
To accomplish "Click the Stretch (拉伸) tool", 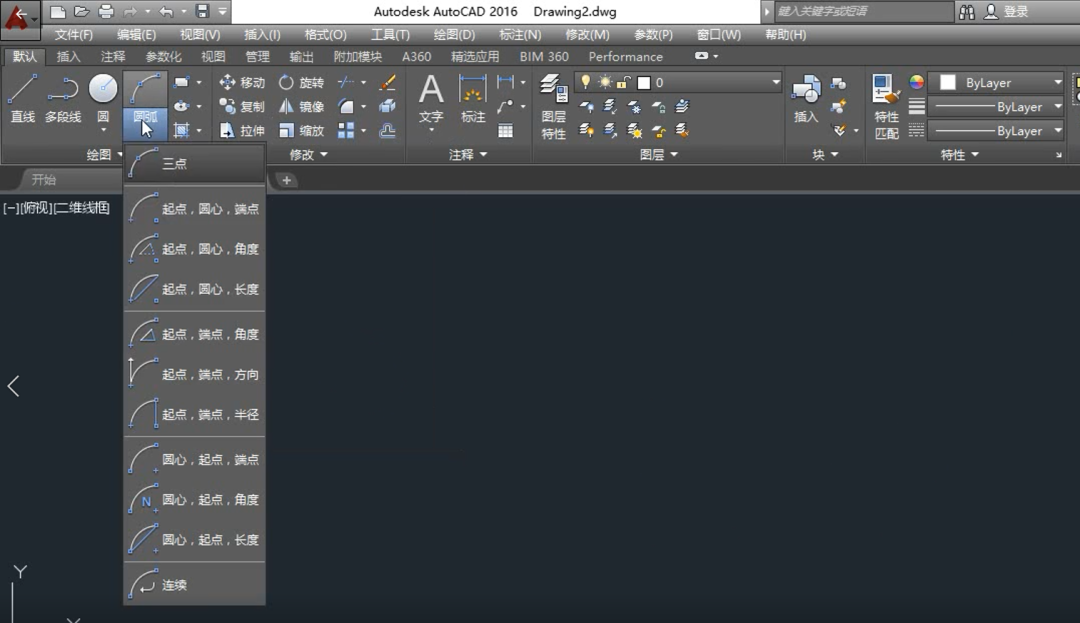I will tap(242, 130).
